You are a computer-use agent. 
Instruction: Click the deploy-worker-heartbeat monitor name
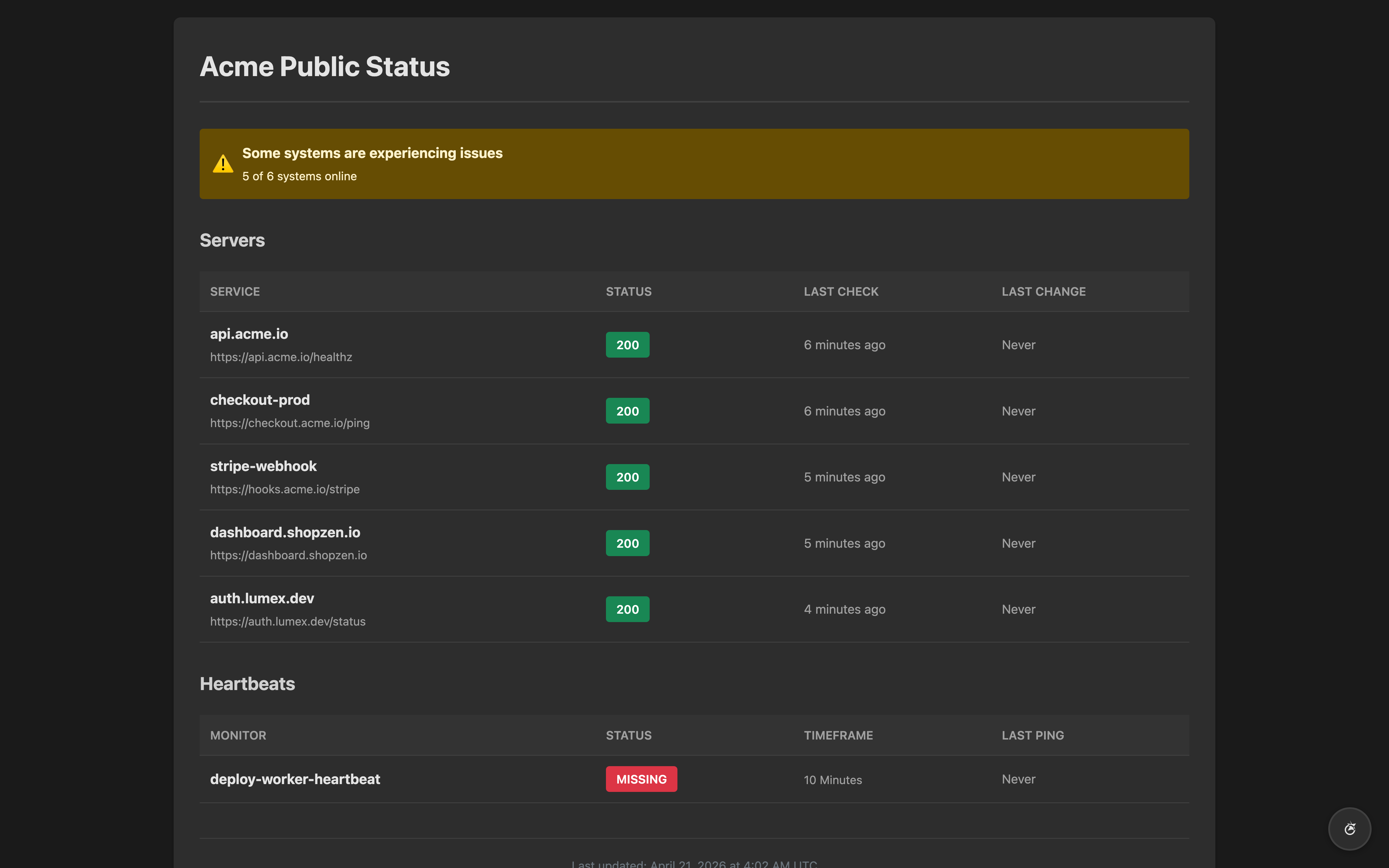click(295, 779)
